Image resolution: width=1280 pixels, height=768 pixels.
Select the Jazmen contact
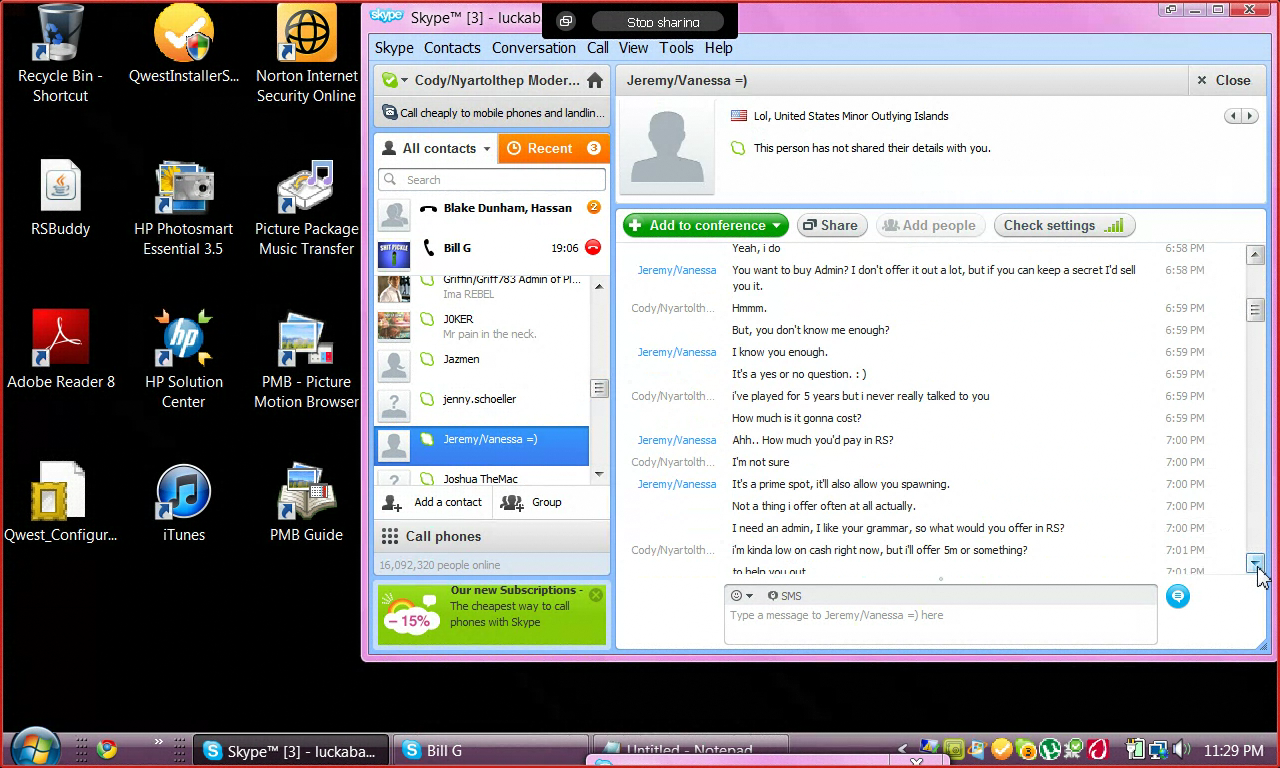[482, 366]
